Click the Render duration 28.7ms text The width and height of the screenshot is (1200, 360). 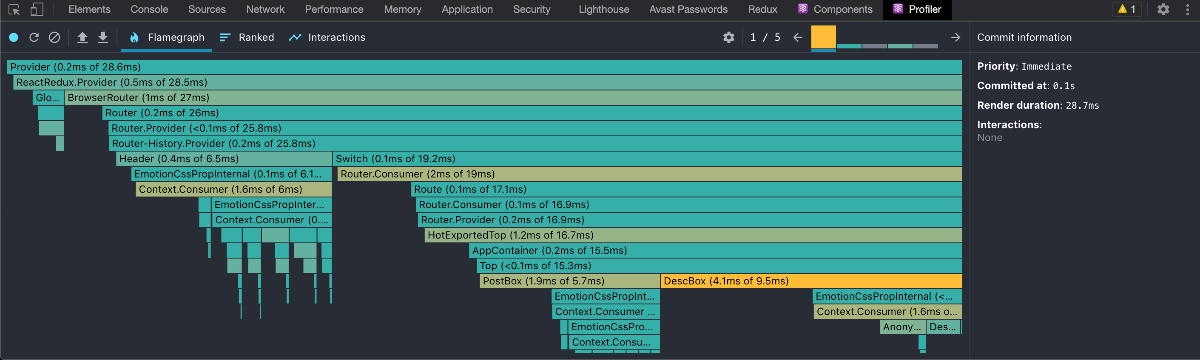point(1038,105)
